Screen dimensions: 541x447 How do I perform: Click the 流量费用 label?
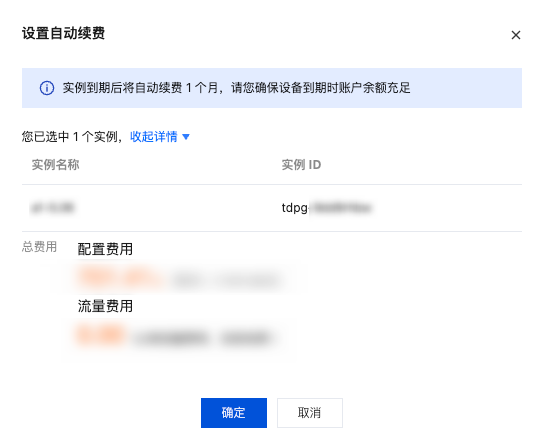coord(105,306)
